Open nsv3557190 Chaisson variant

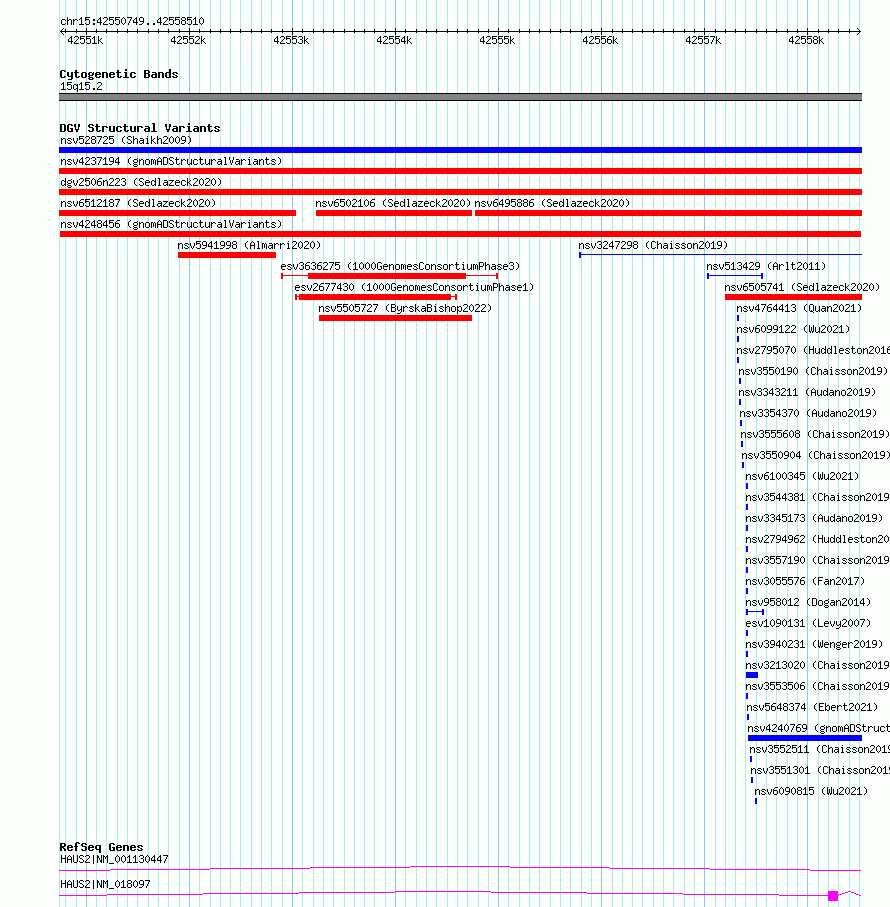coord(817,561)
